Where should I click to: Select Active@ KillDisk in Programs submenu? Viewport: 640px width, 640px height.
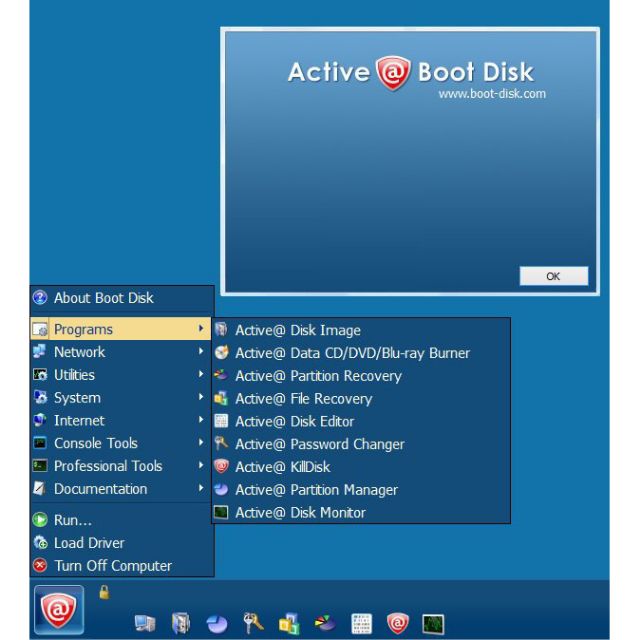(361, 467)
